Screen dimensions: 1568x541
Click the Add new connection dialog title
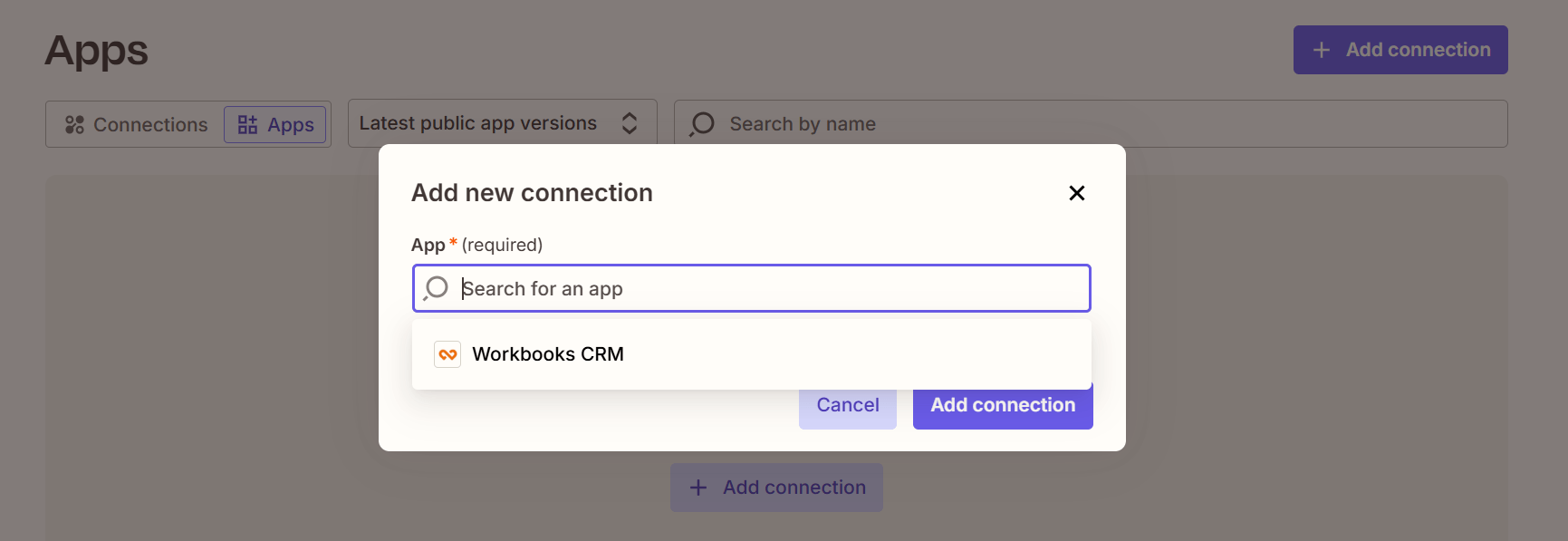point(532,193)
